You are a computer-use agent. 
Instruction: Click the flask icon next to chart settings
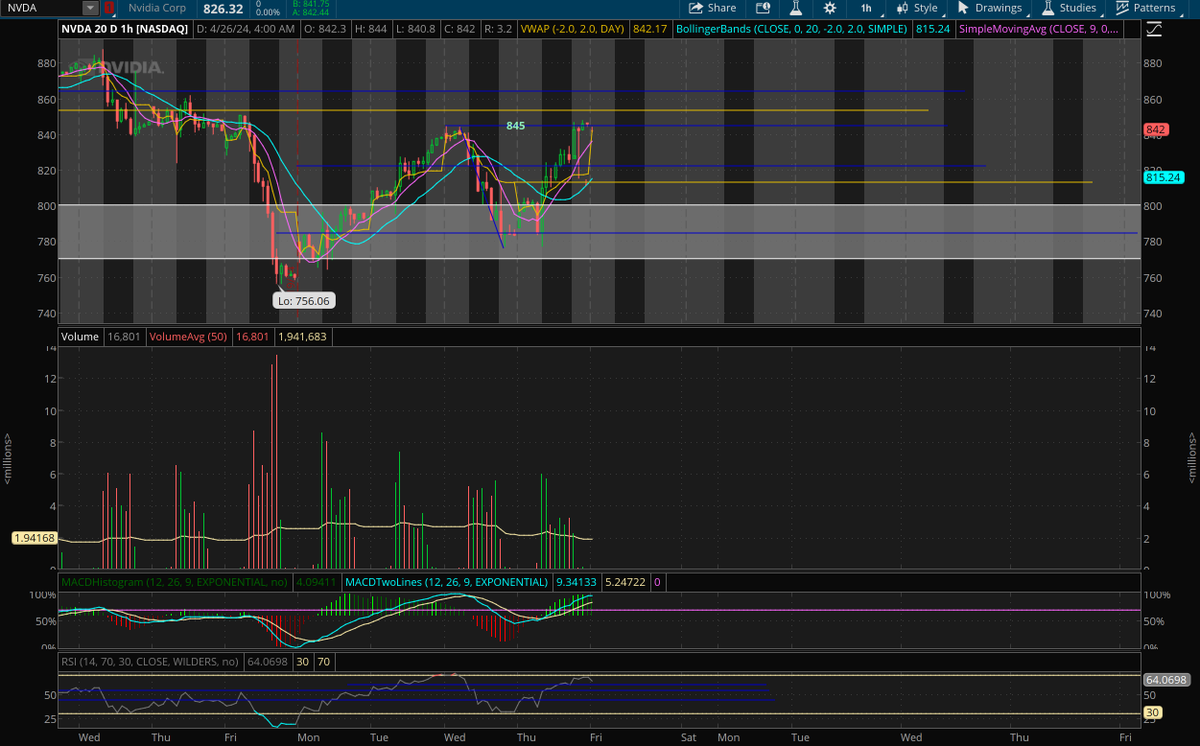pyautogui.click(x=796, y=8)
